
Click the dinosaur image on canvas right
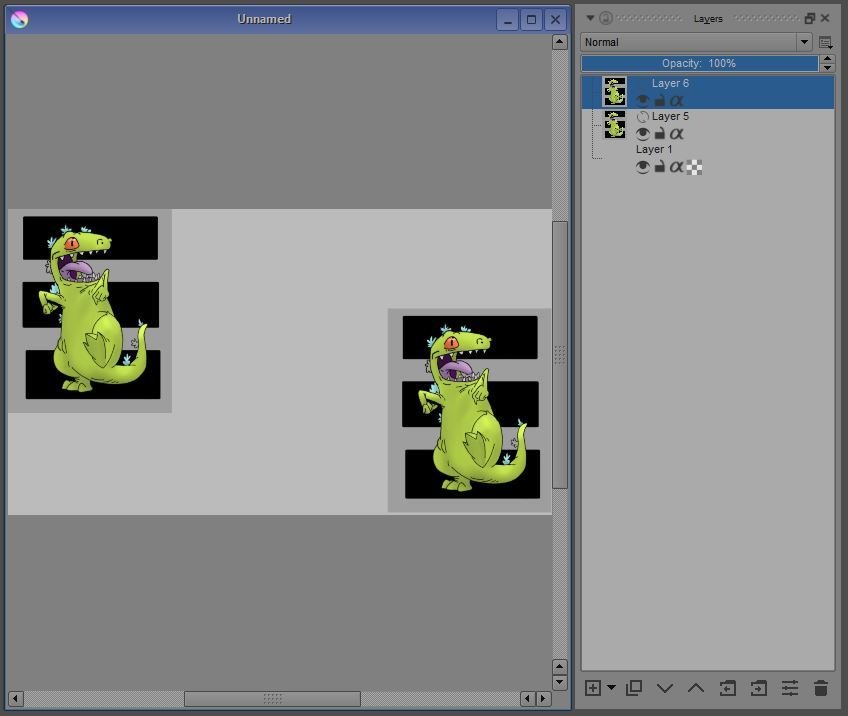[470, 410]
